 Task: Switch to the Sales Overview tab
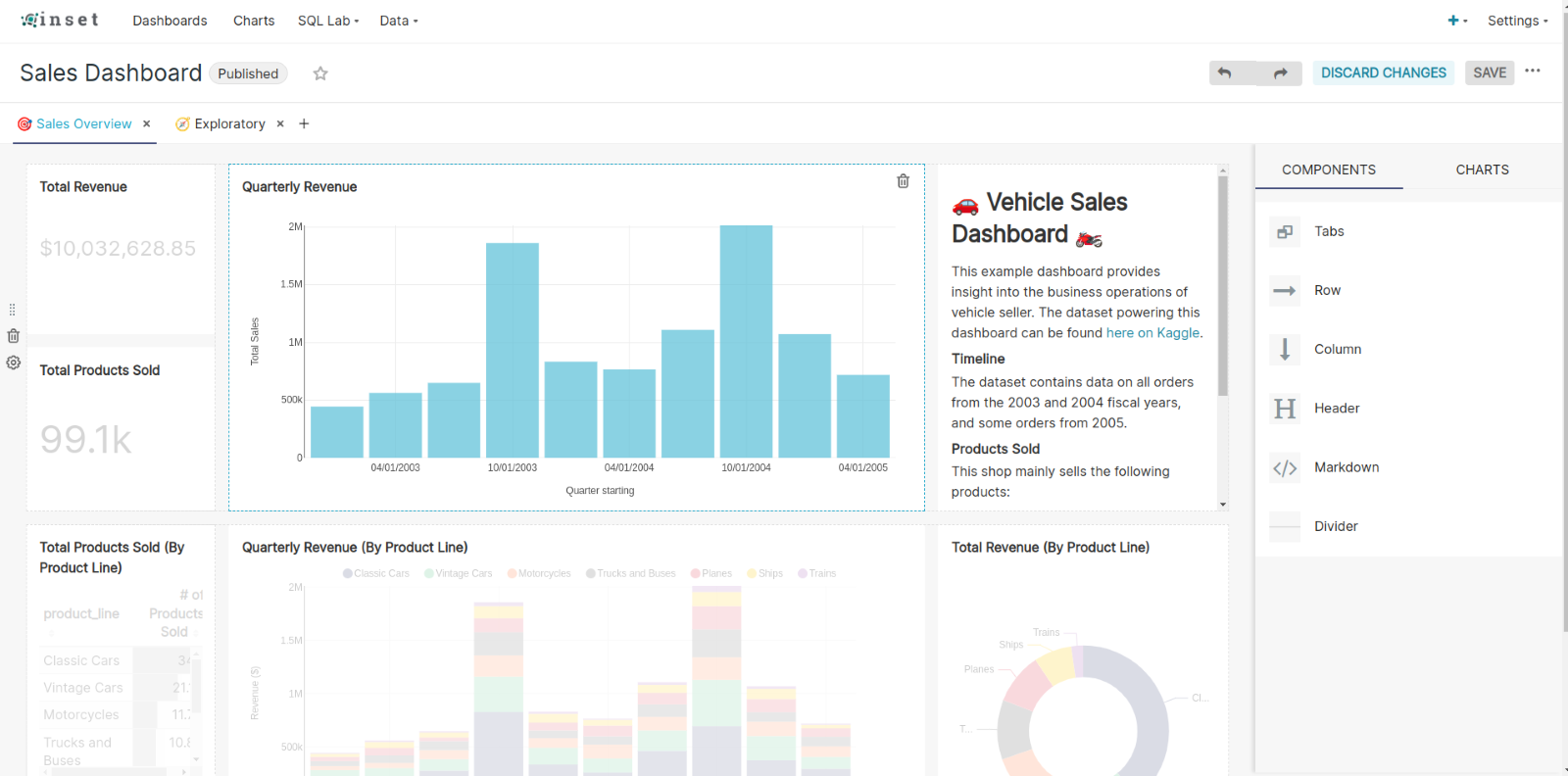tap(83, 123)
